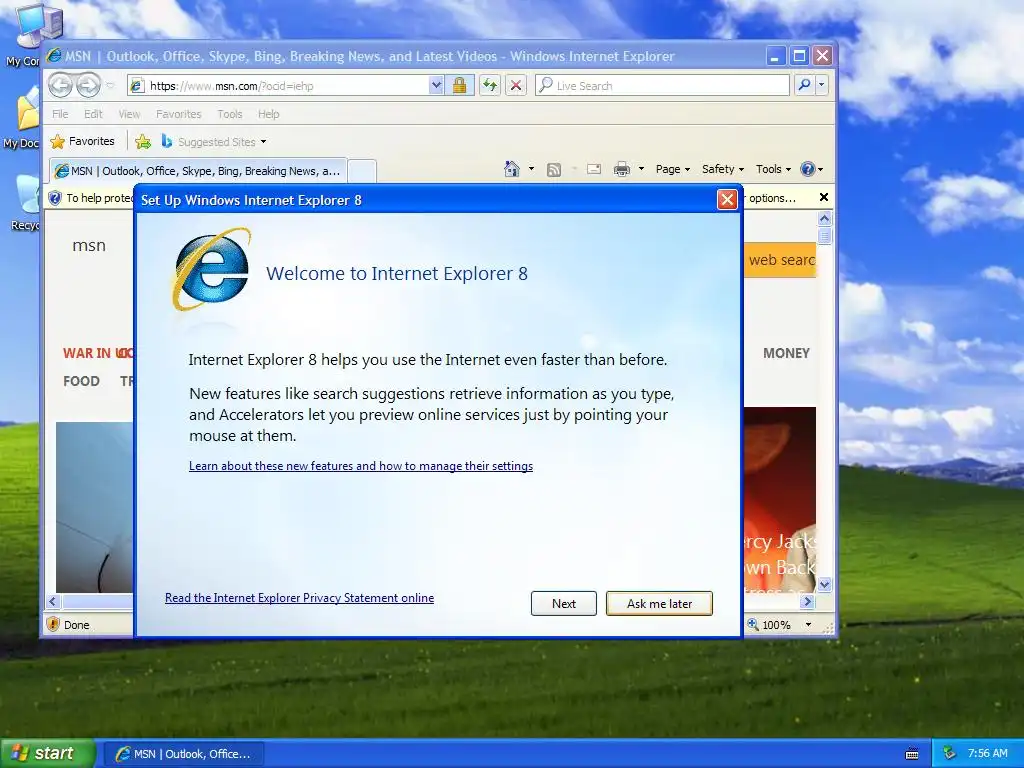Click the Windows Start button
Image resolution: width=1024 pixels, height=768 pixels.
pos(48,753)
